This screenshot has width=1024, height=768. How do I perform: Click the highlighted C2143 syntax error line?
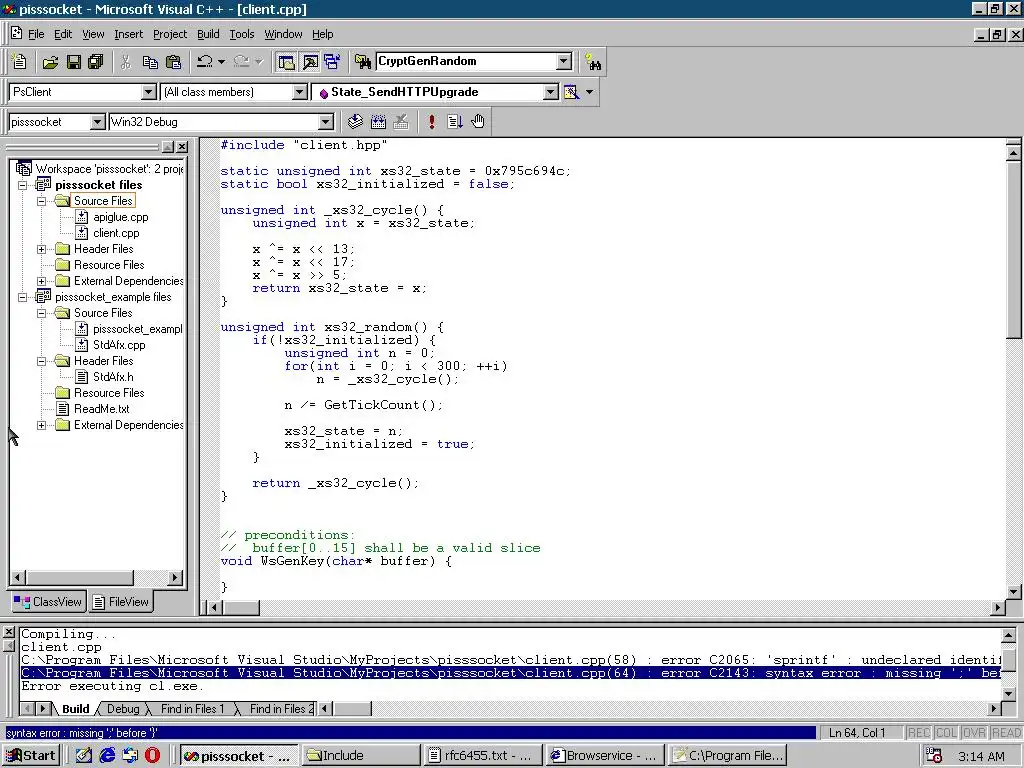510,673
